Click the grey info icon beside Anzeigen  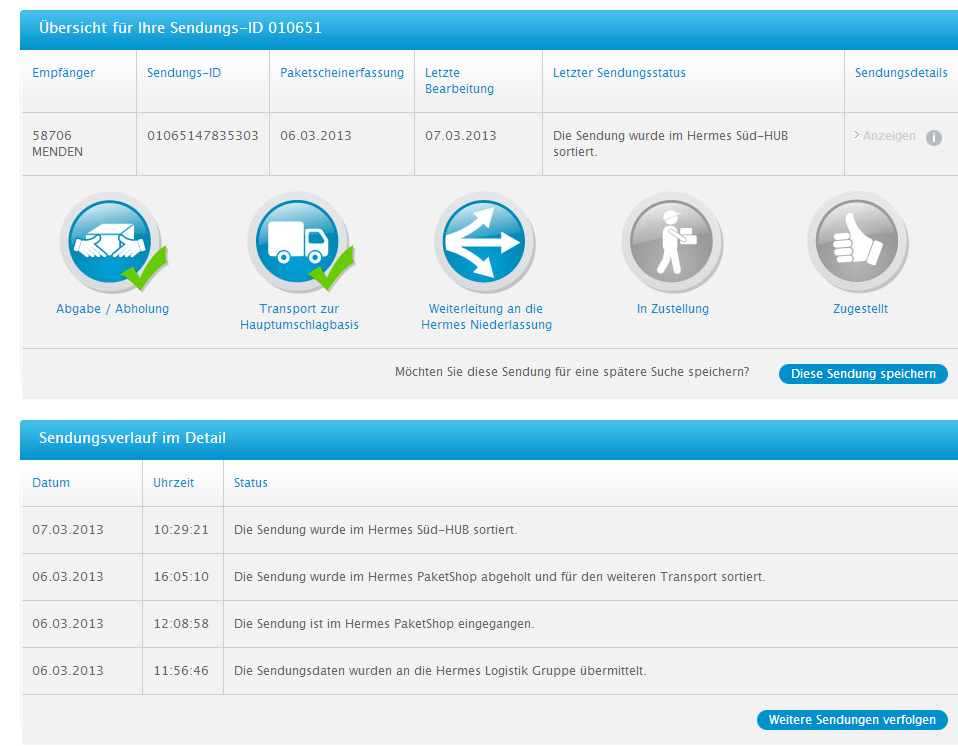click(933, 138)
